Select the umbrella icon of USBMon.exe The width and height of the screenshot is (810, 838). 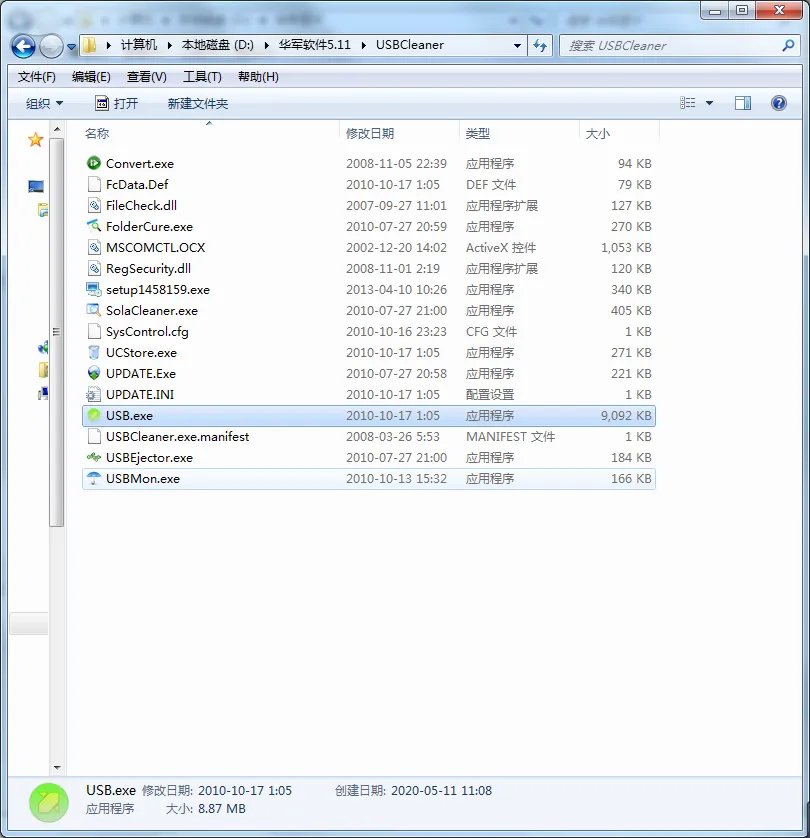click(95, 478)
